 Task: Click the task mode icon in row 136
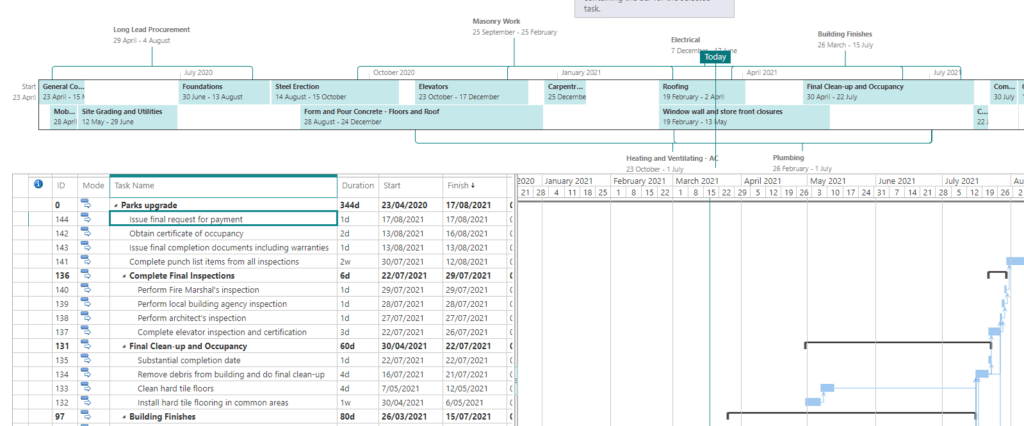click(85, 275)
